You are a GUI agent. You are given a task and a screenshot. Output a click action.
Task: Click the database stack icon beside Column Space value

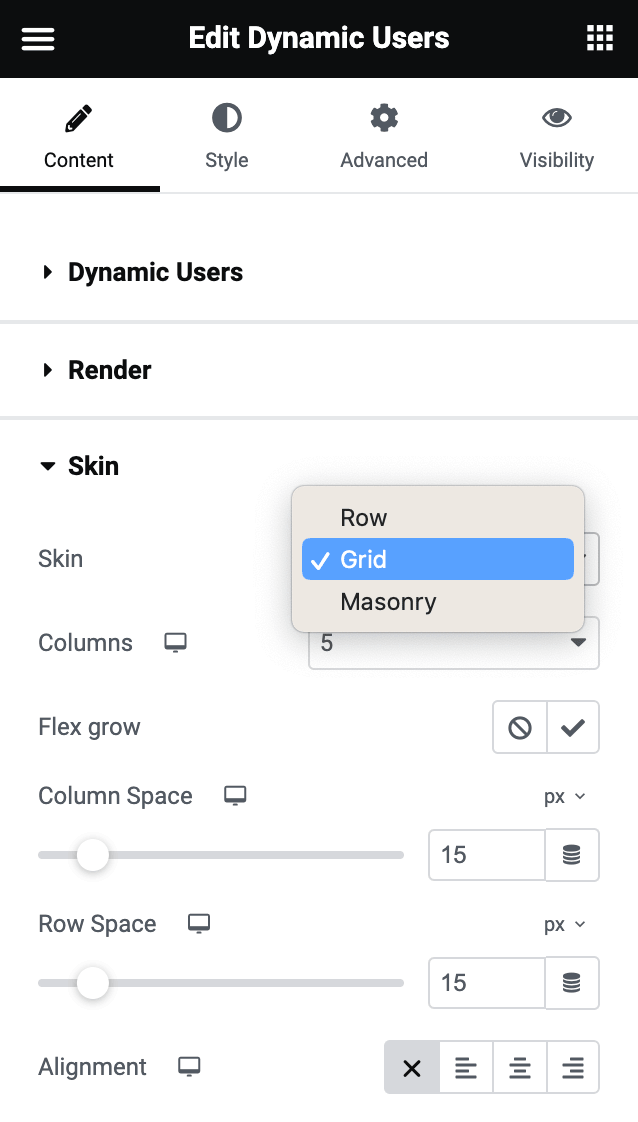point(572,855)
